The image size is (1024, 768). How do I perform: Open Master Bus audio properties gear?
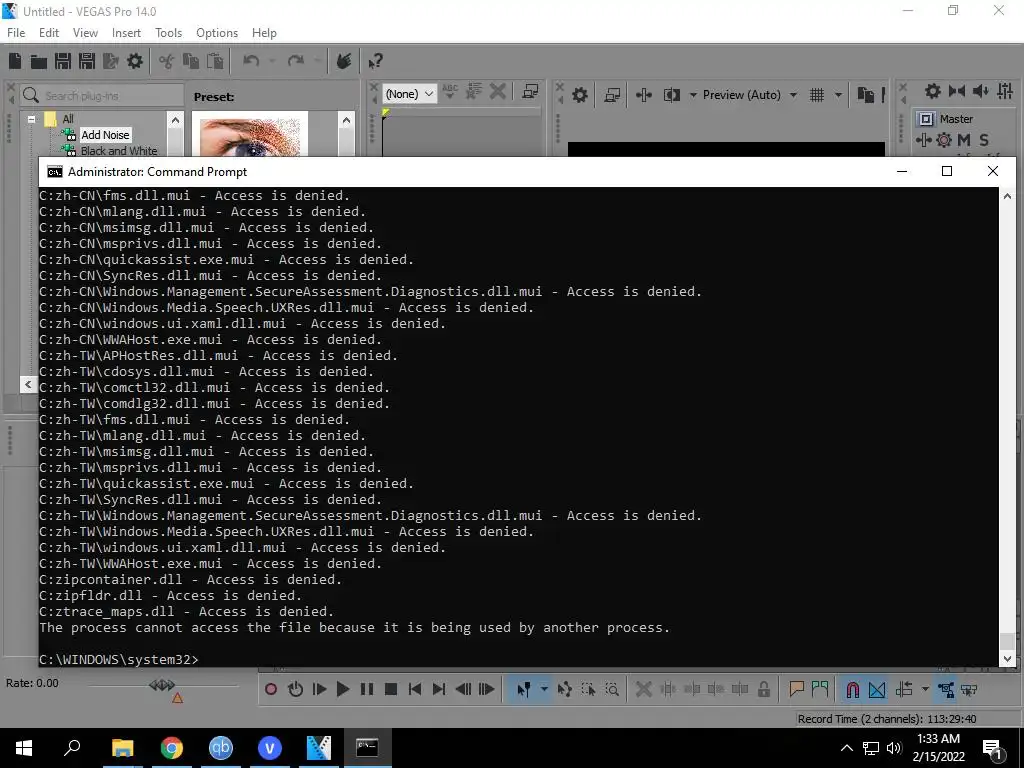click(x=933, y=91)
